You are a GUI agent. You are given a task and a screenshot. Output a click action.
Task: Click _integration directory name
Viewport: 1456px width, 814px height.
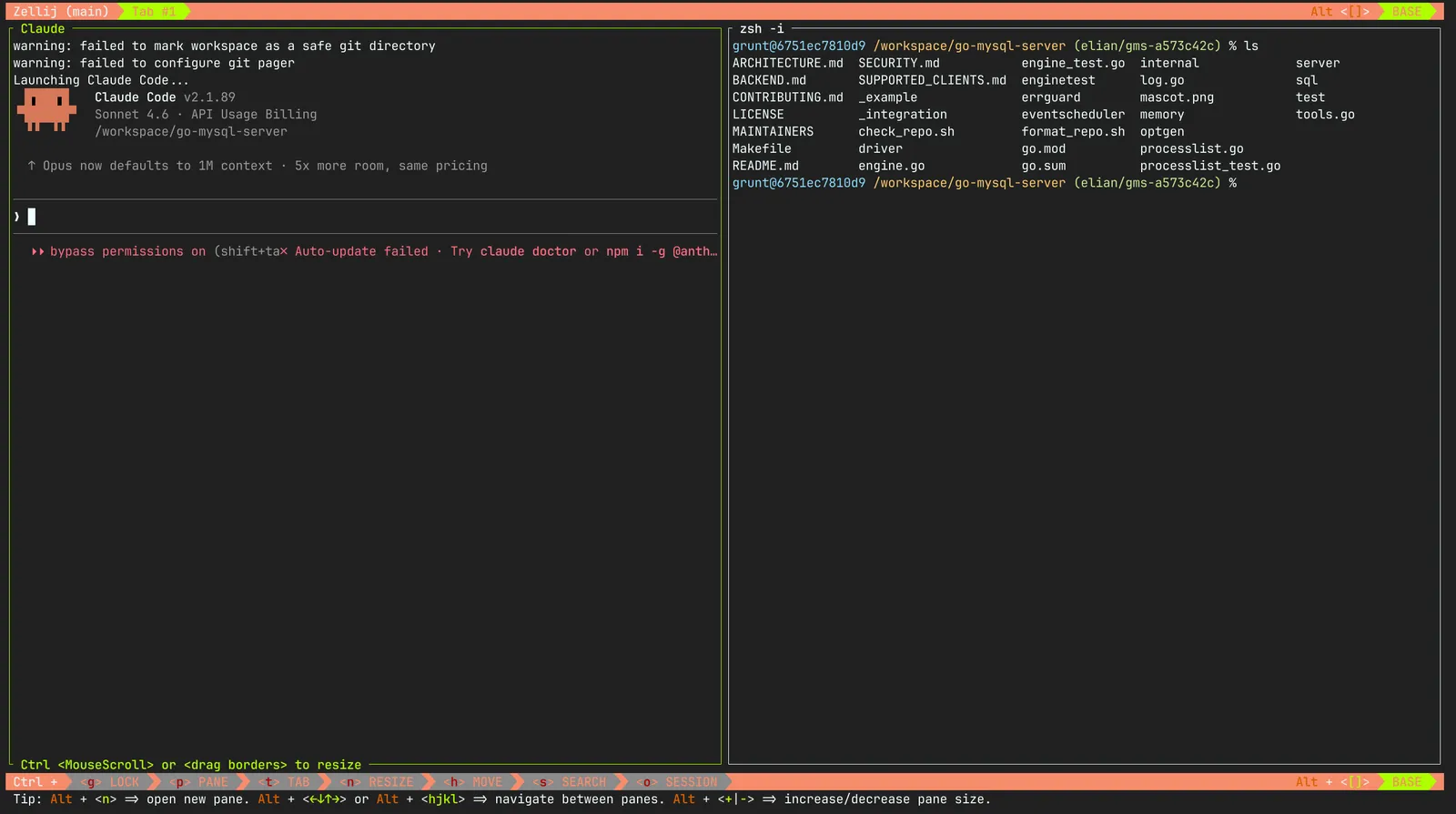click(903, 115)
